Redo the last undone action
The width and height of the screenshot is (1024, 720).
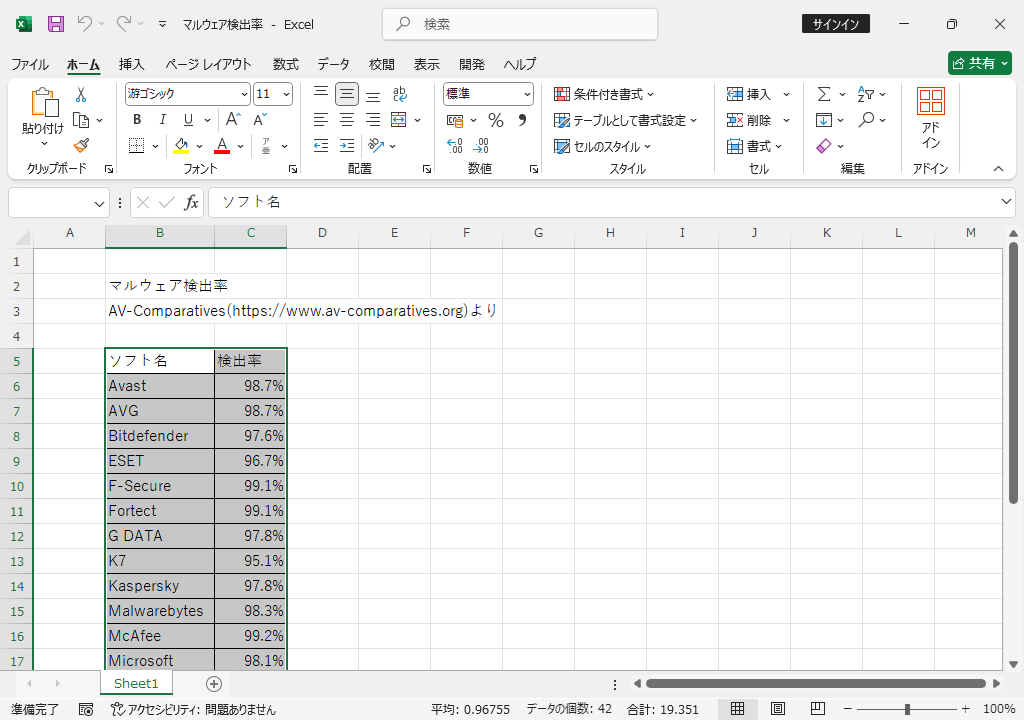pos(123,24)
